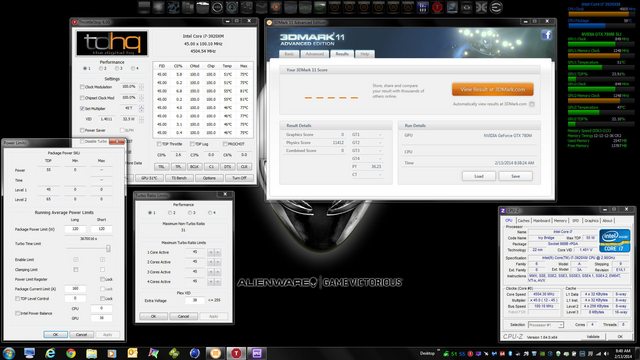Click the Package Power Limit long input field
640x360 pixels.
point(75,229)
